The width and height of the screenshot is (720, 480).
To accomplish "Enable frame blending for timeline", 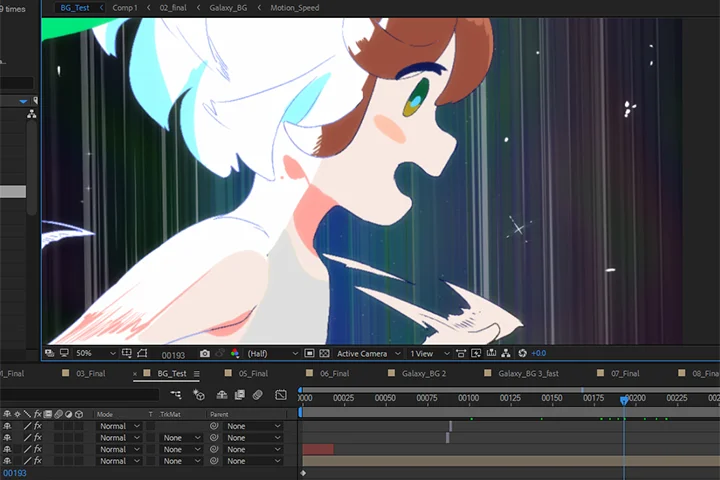I will tap(240, 395).
